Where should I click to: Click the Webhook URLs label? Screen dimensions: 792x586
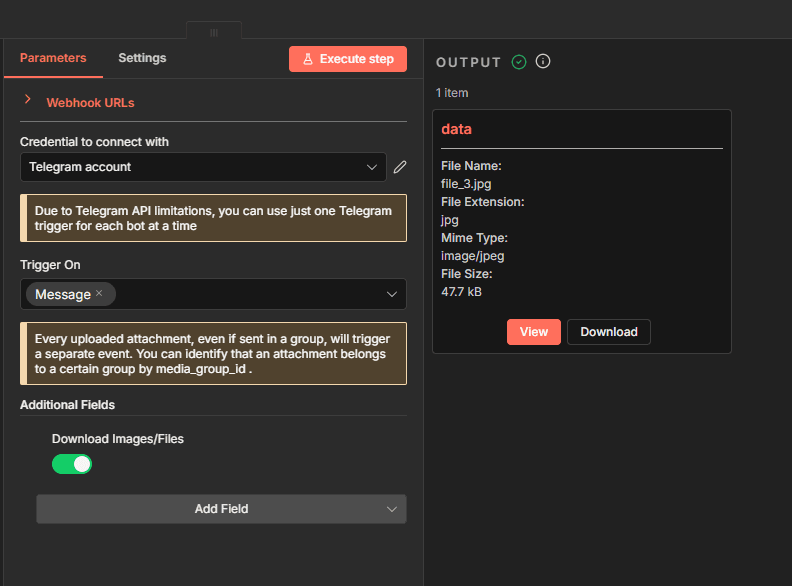(x=90, y=102)
